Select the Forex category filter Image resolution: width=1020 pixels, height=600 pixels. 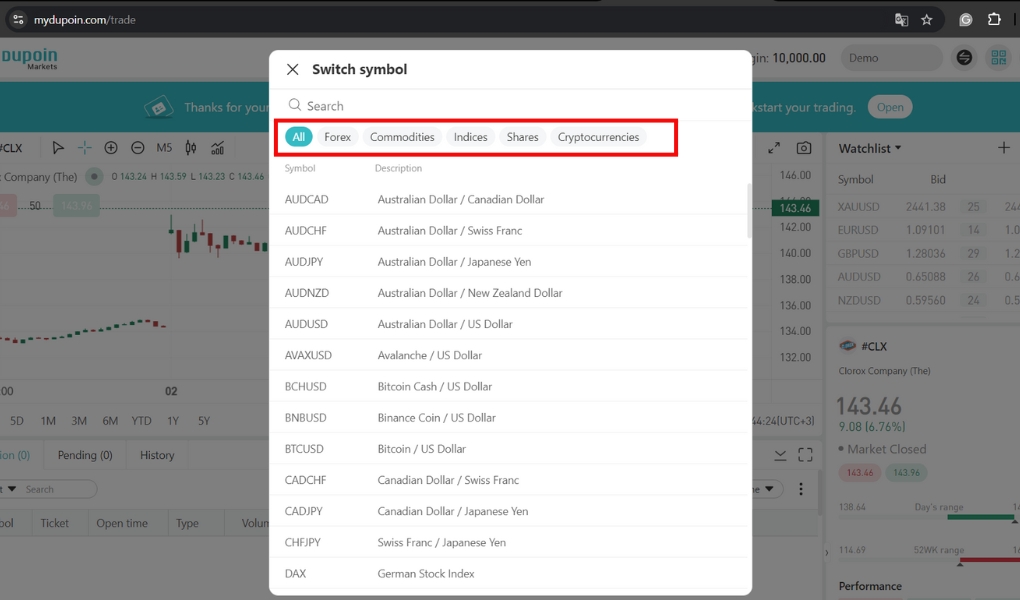(337, 137)
